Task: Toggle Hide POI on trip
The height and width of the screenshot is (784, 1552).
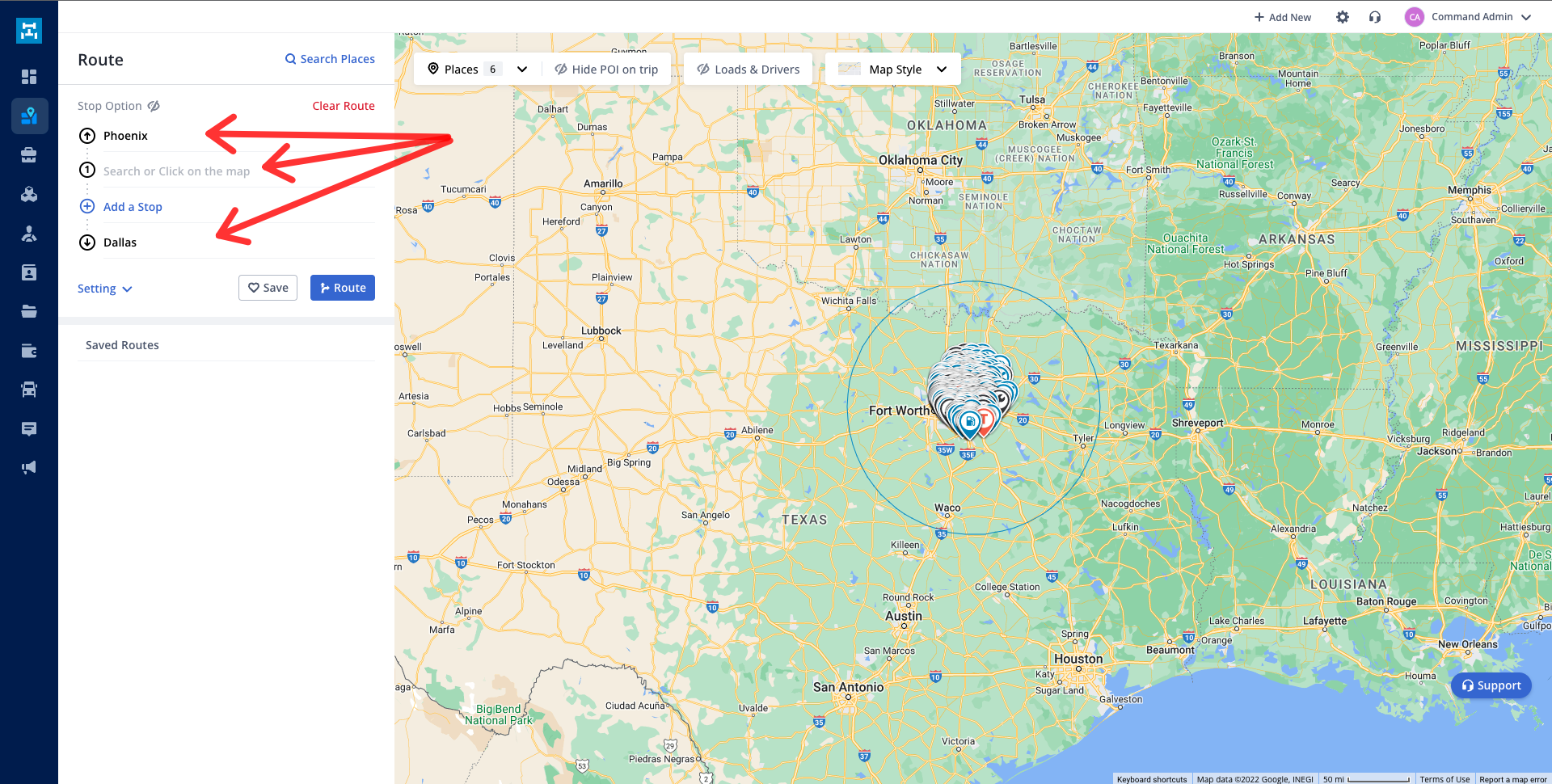Action: click(606, 70)
